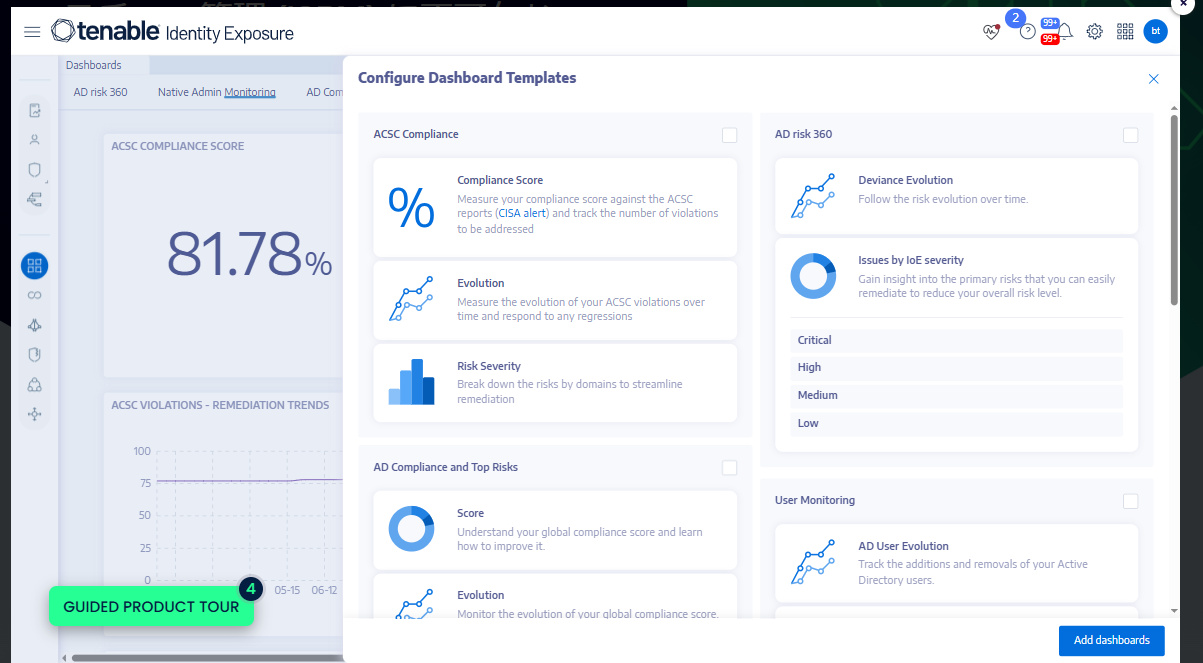Follow the CISA alert link

522,213
